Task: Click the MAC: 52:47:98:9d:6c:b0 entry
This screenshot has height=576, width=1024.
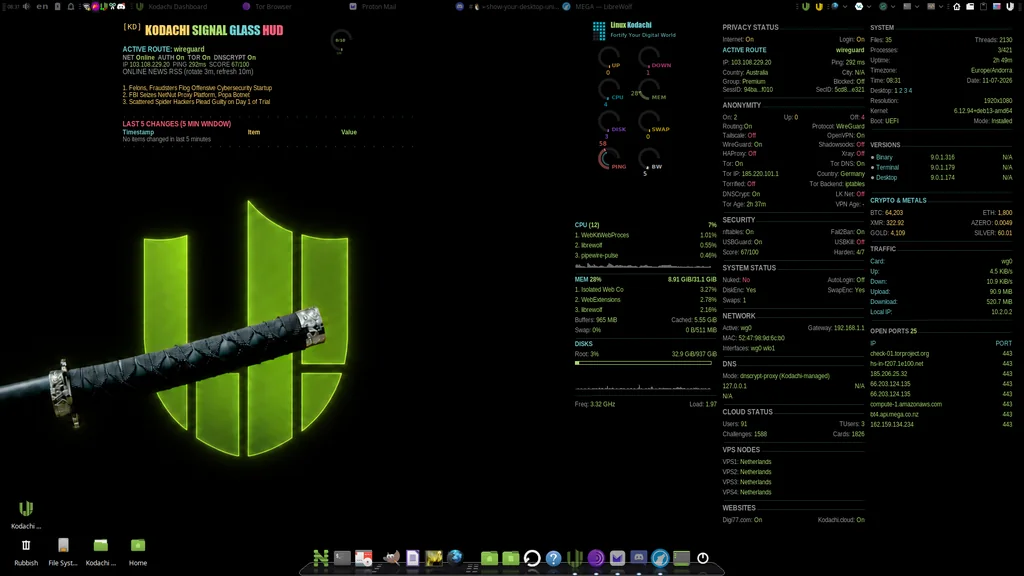Action: coord(754,338)
